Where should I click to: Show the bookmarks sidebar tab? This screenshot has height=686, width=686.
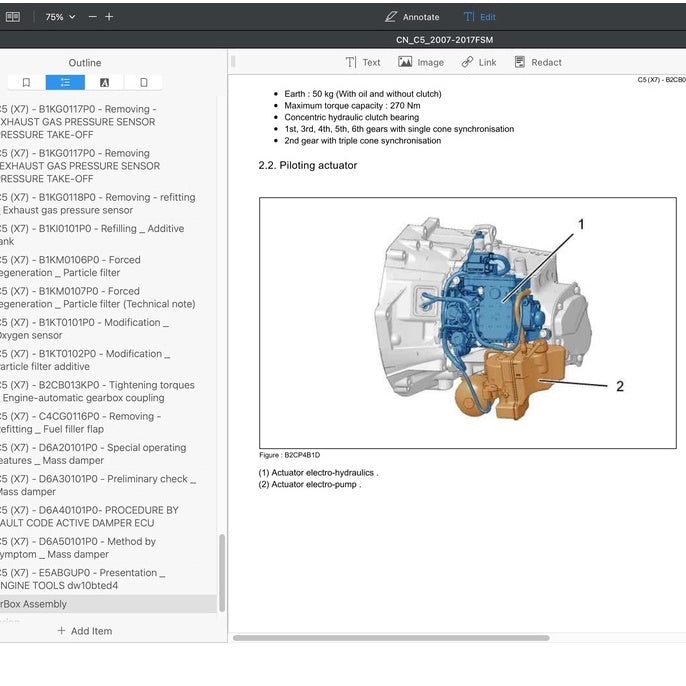click(26, 83)
